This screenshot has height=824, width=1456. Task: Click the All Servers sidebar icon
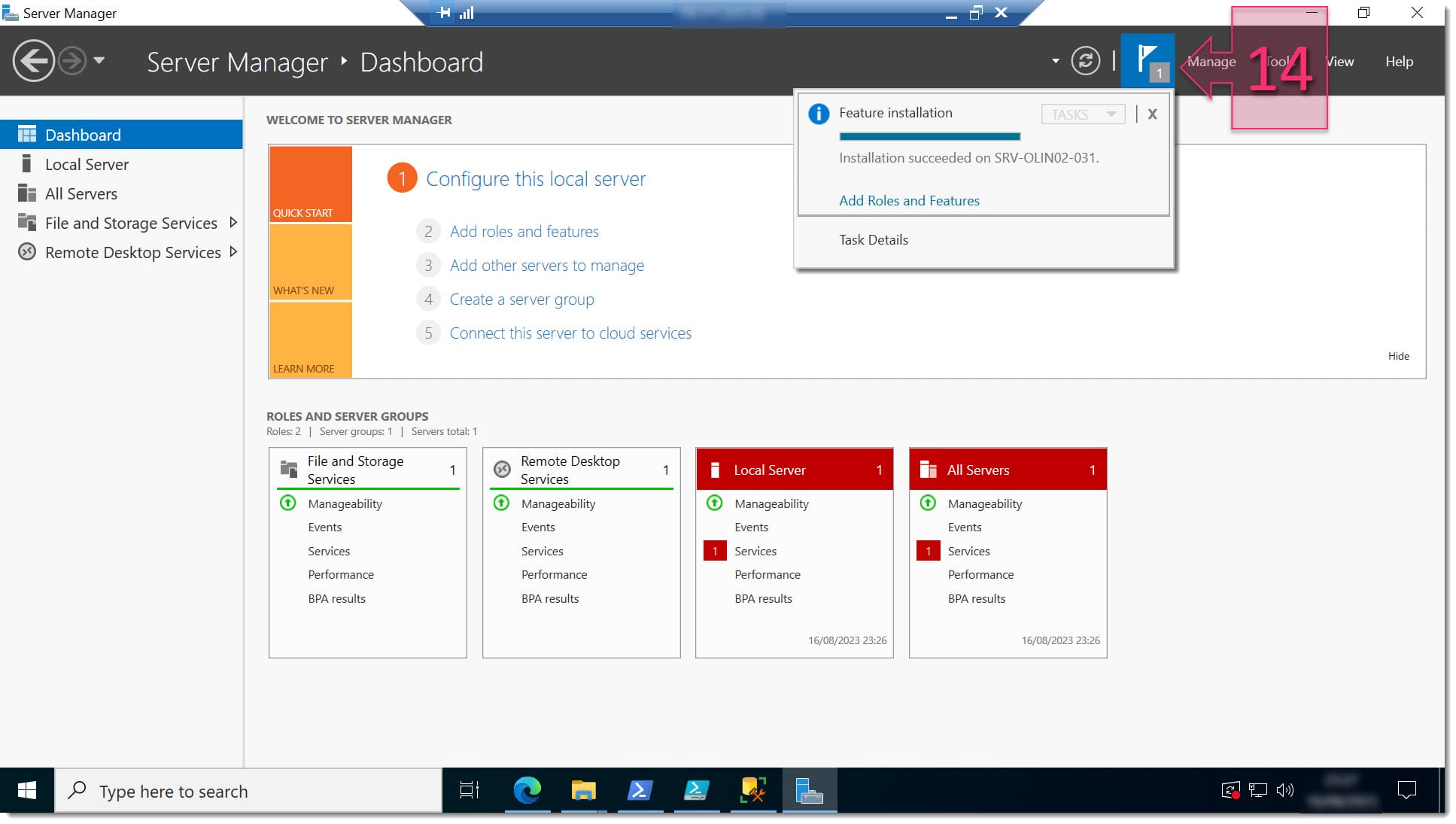pyautogui.click(x=27, y=193)
